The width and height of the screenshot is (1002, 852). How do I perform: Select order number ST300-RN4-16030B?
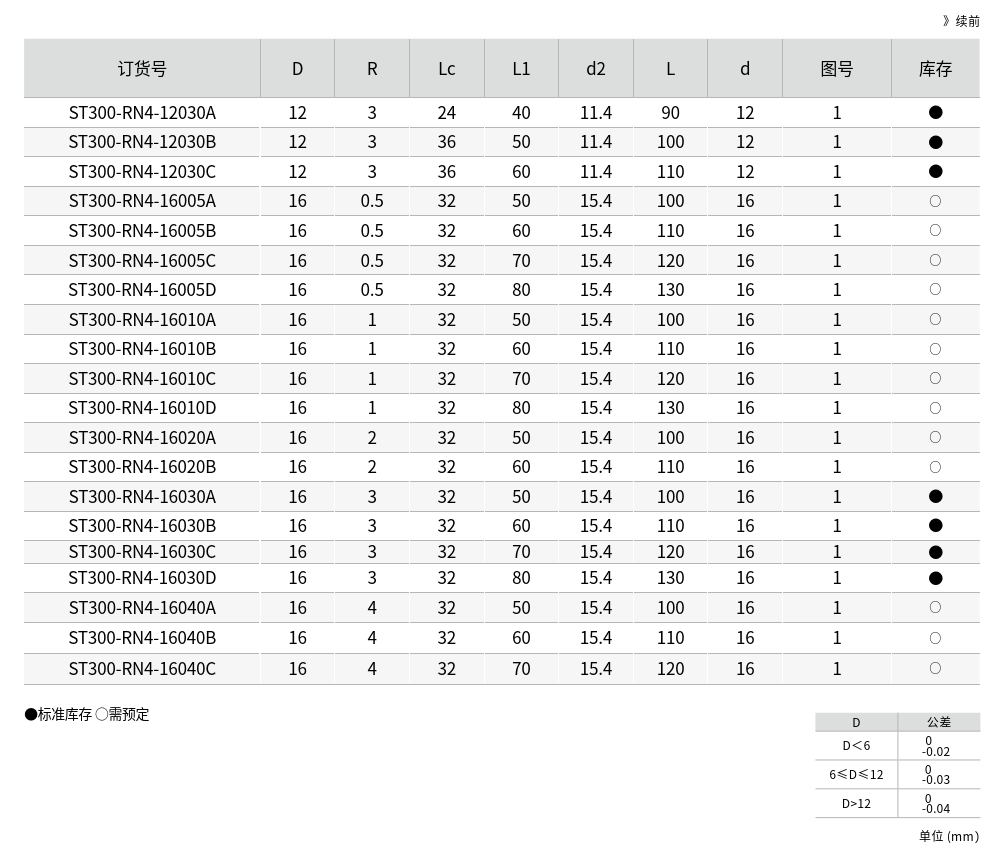coord(142,526)
